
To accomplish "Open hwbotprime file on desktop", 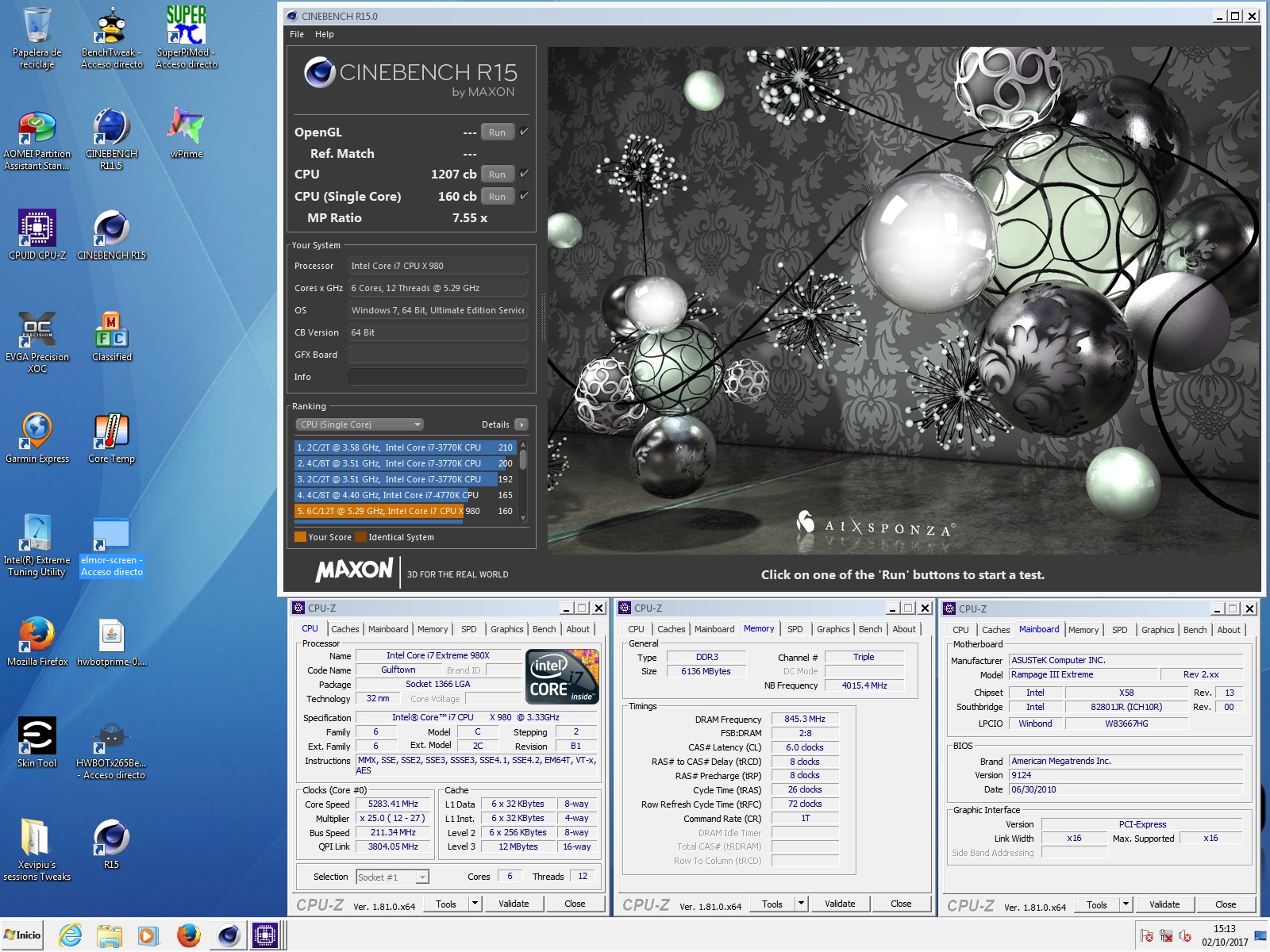I will coord(111,641).
